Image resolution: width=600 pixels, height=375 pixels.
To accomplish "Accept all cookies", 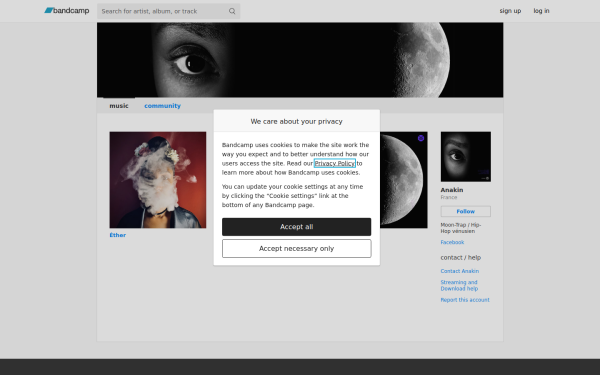I will click(x=296, y=227).
